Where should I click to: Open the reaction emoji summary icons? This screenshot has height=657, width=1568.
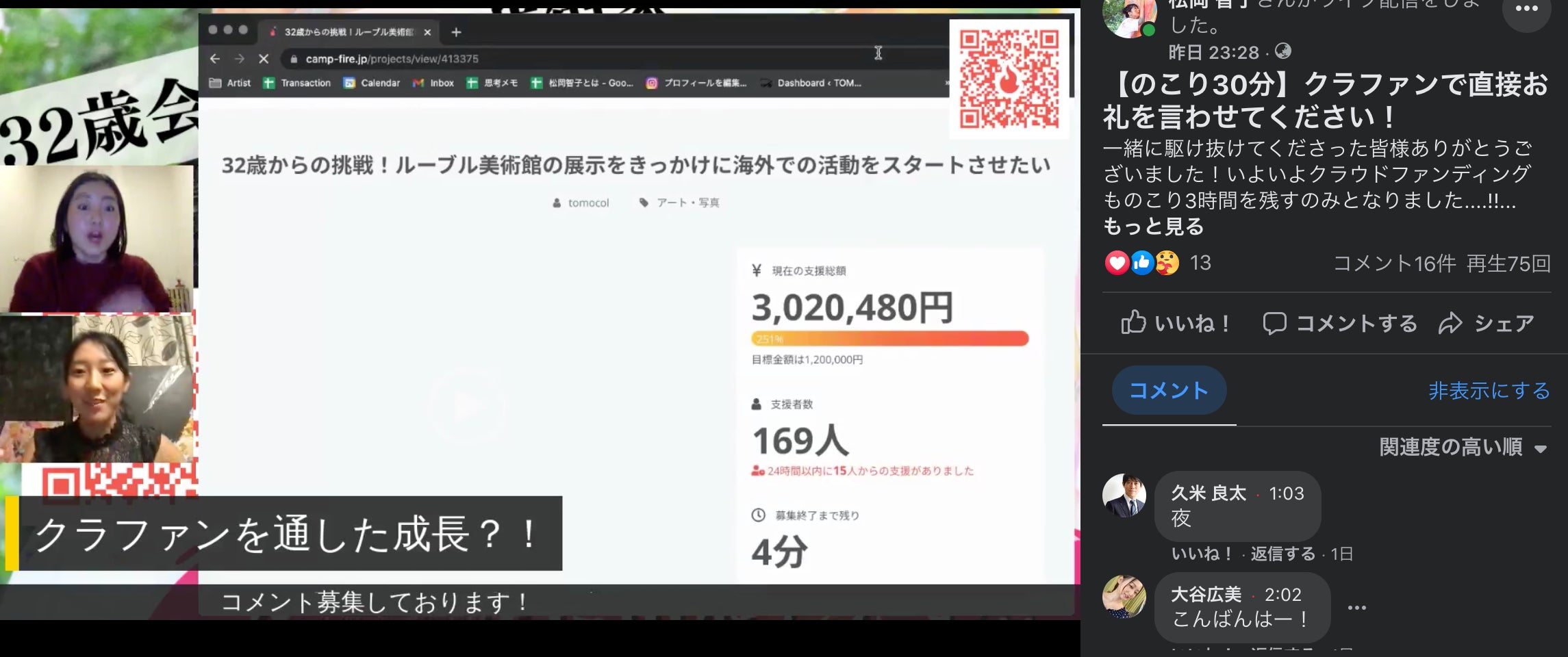1141,263
